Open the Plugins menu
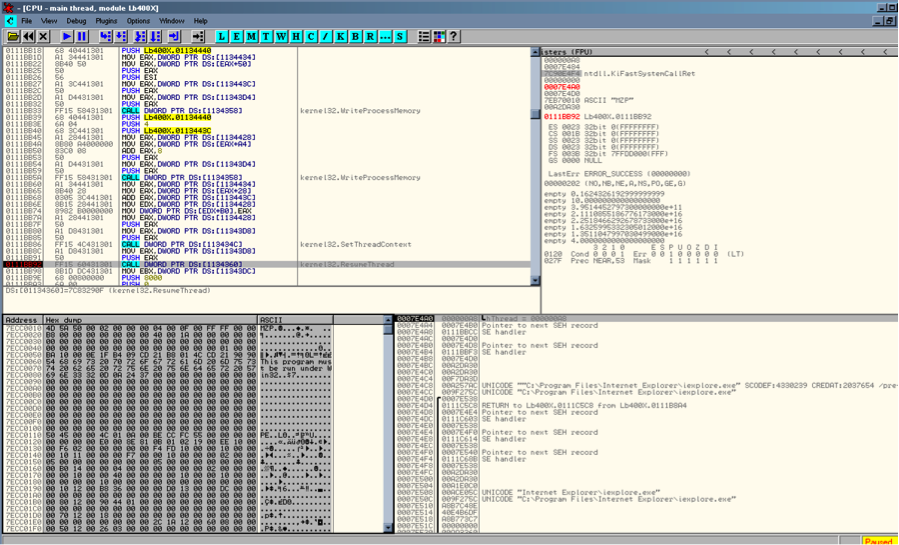The width and height of the screenshot is (899, 545). [x=106, y=21]
